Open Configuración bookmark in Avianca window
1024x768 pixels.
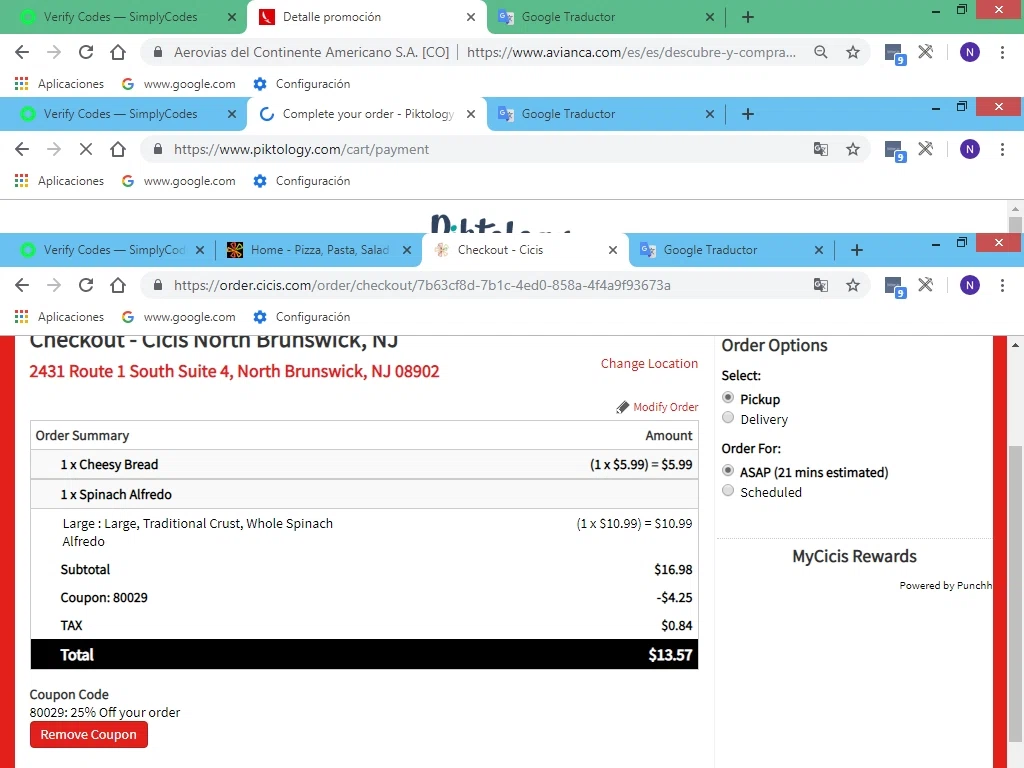pyautogui.click(x=302, y=84)
